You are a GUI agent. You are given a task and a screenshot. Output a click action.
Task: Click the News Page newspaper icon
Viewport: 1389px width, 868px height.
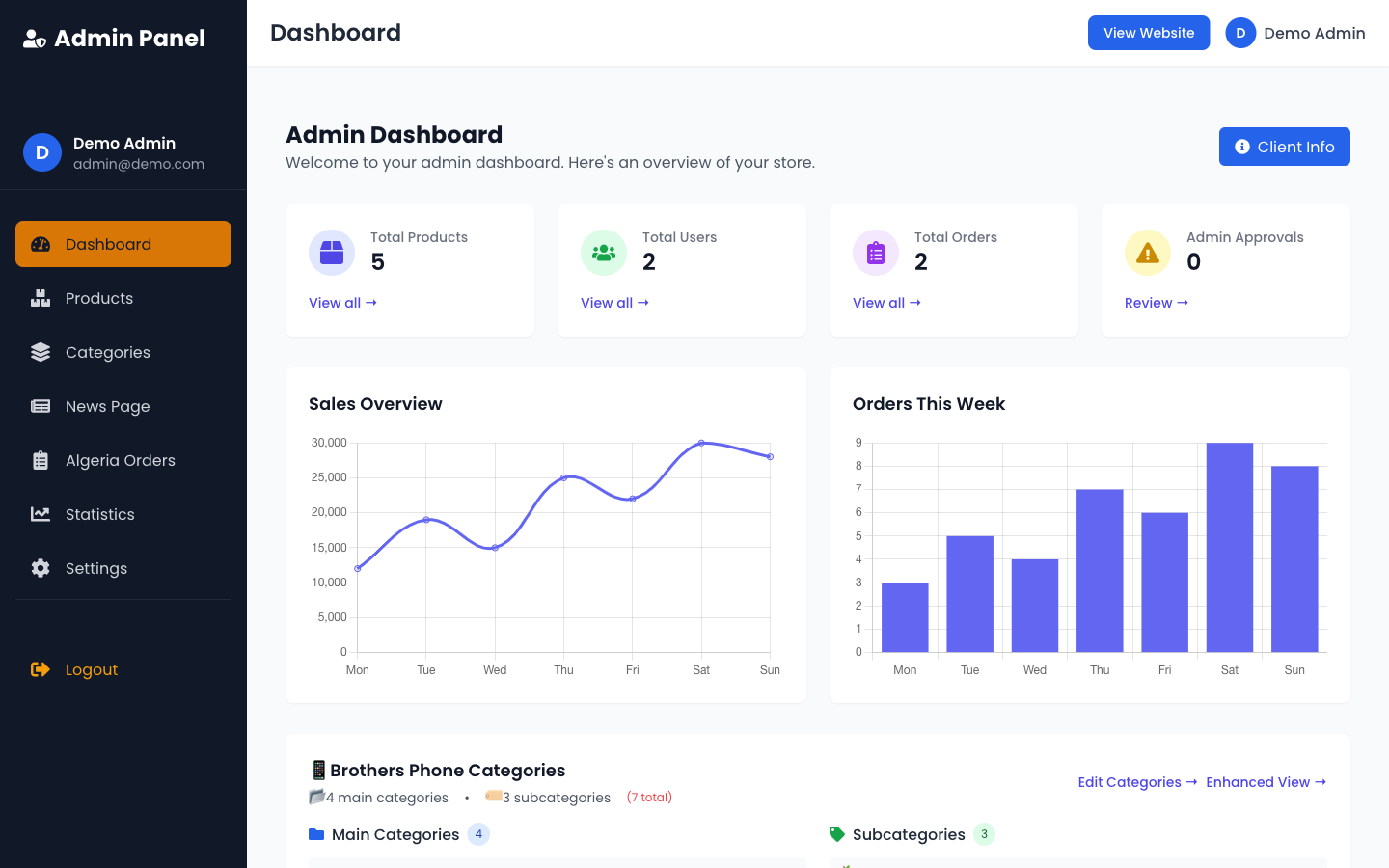[x=41, y=406]
